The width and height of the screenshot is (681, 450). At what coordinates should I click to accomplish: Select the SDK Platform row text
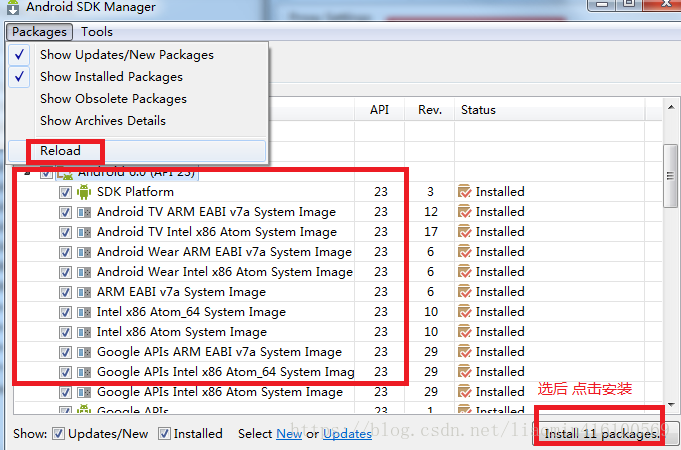(135, 192)
